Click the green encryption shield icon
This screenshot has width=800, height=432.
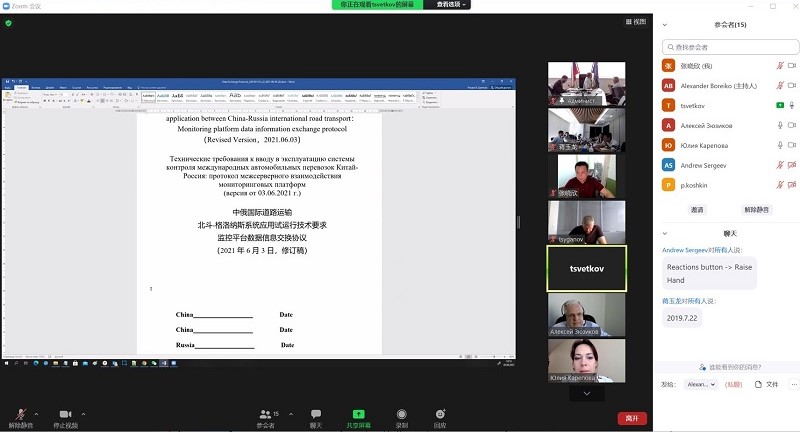(x=9, y=23)
